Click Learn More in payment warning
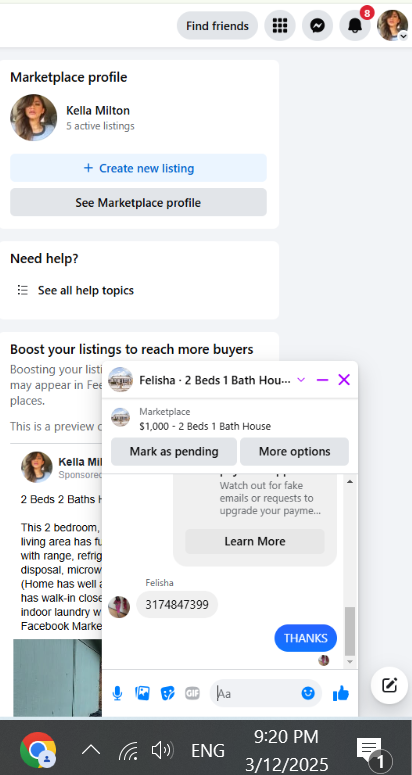This screenshot has height=775, width=412. [x=255, y=541]
